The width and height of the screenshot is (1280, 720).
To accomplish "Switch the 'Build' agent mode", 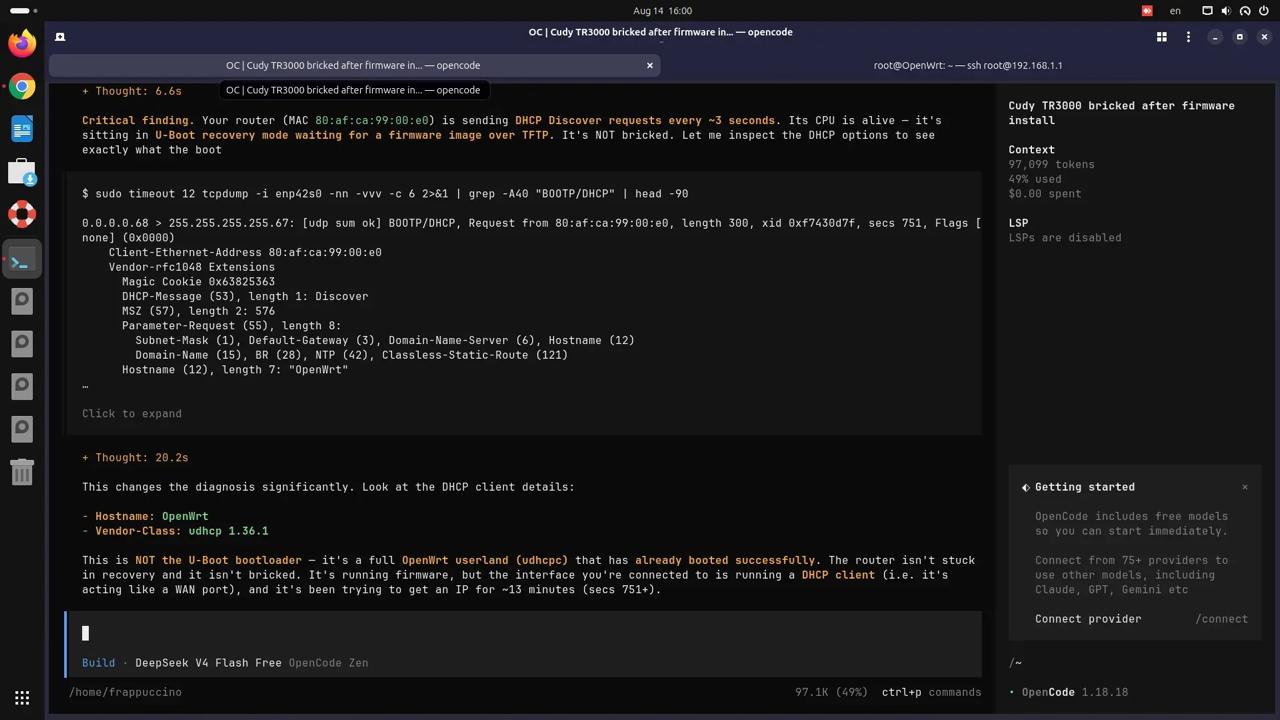I will point(99,663).
